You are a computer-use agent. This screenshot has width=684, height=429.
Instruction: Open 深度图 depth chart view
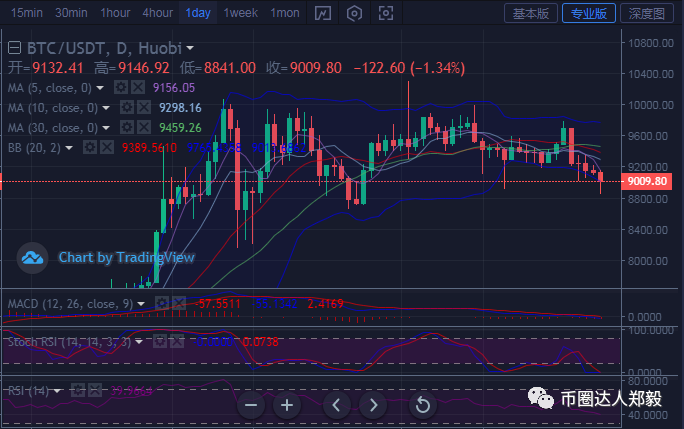(x=647, y=14)
